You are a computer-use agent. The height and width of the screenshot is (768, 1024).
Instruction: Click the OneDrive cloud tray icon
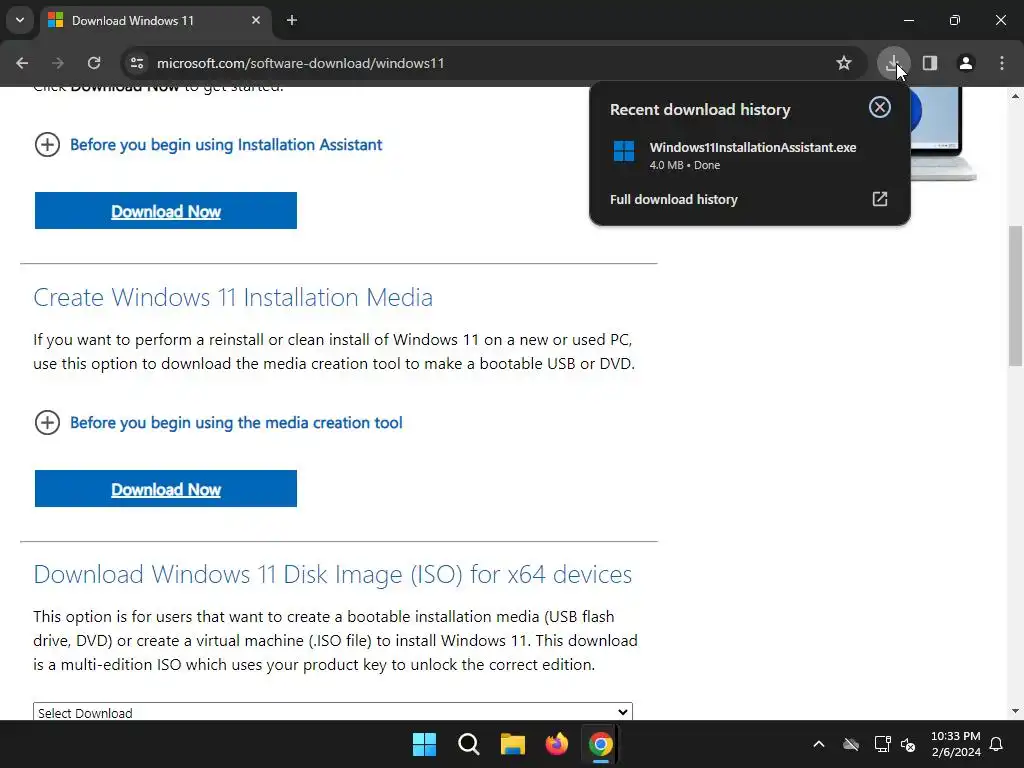pyautogui.click(x=851, y=744)
